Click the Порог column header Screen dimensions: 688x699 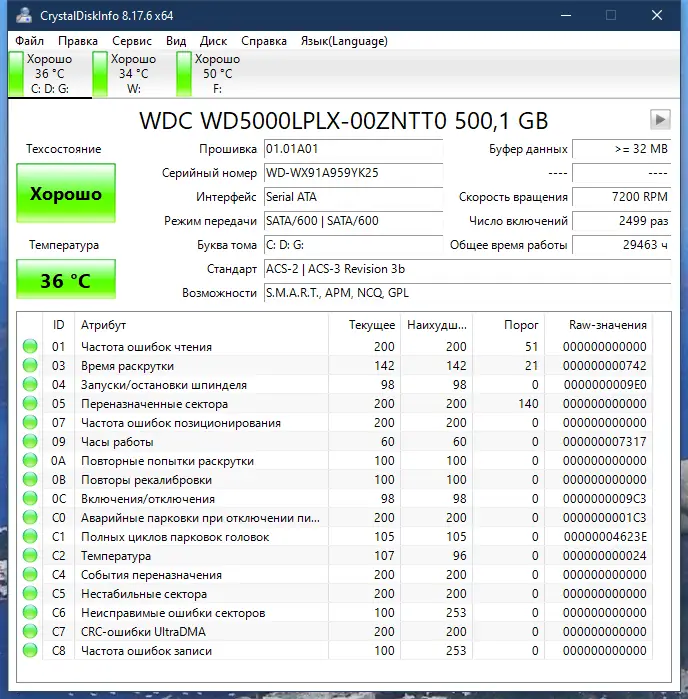coord(509,325)
